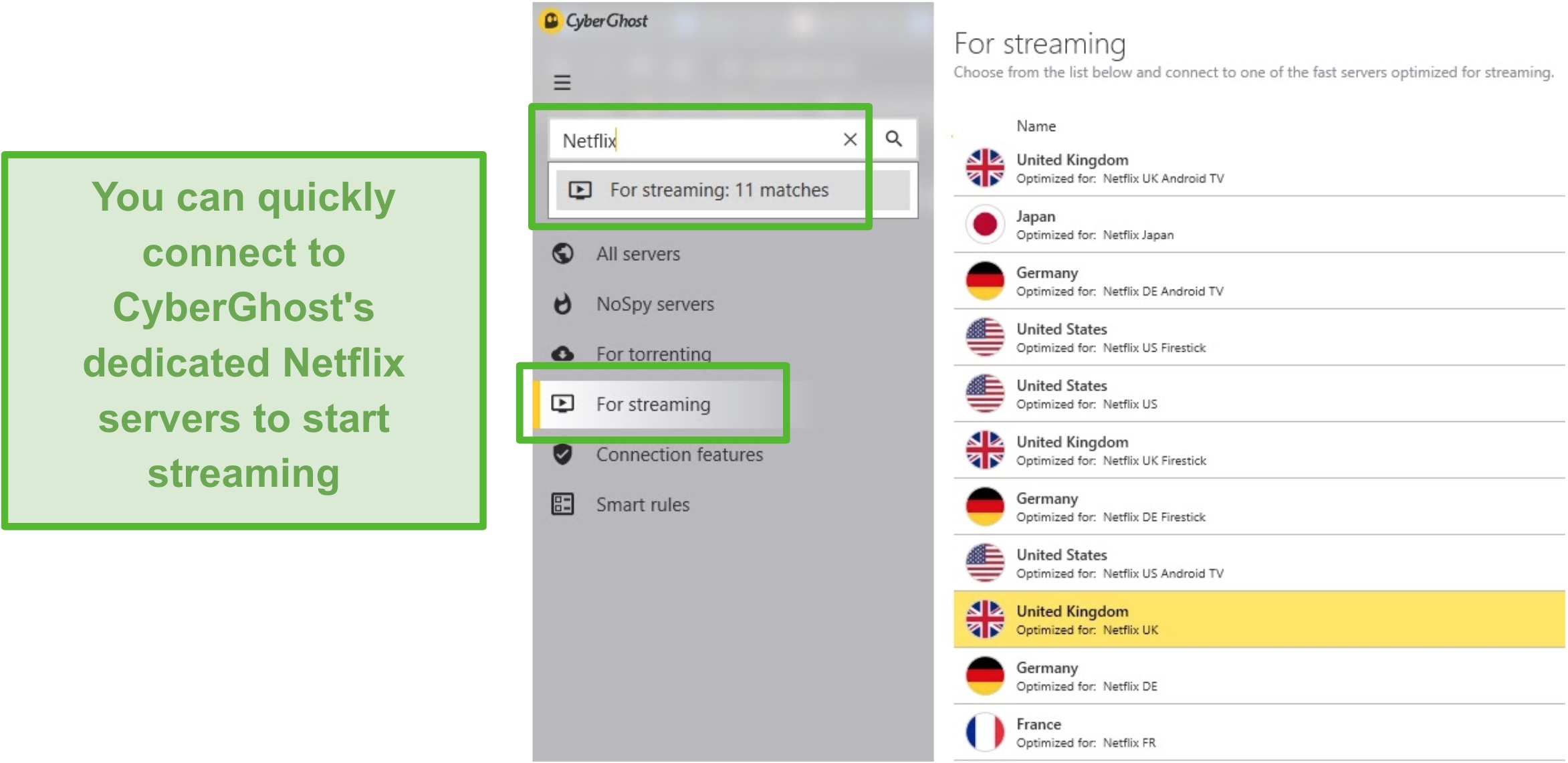Open Smart rules

pos(621,505)
